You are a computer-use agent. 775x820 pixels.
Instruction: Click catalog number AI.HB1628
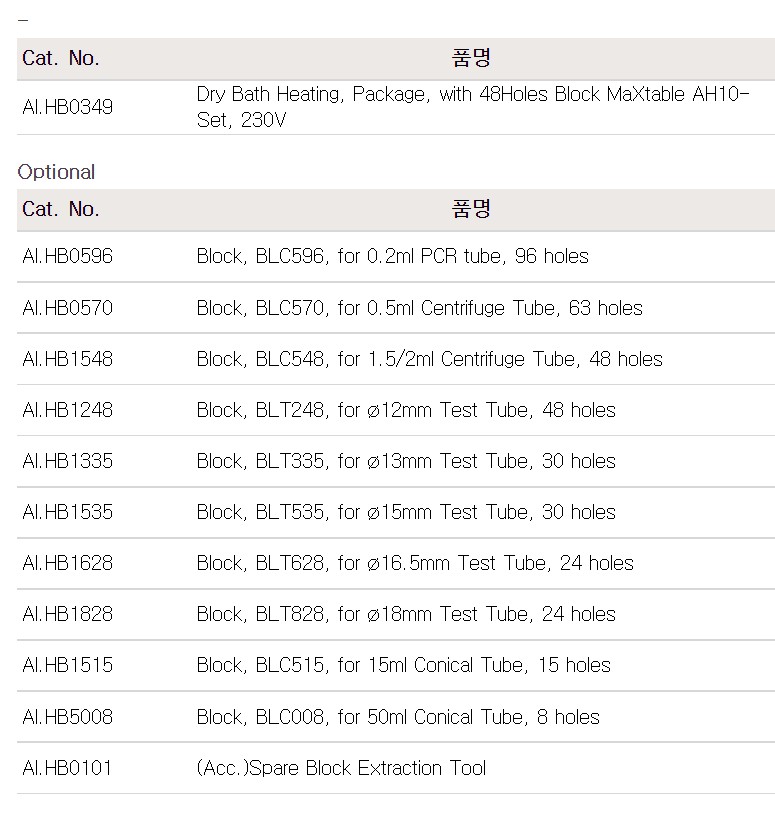[67, 563]
